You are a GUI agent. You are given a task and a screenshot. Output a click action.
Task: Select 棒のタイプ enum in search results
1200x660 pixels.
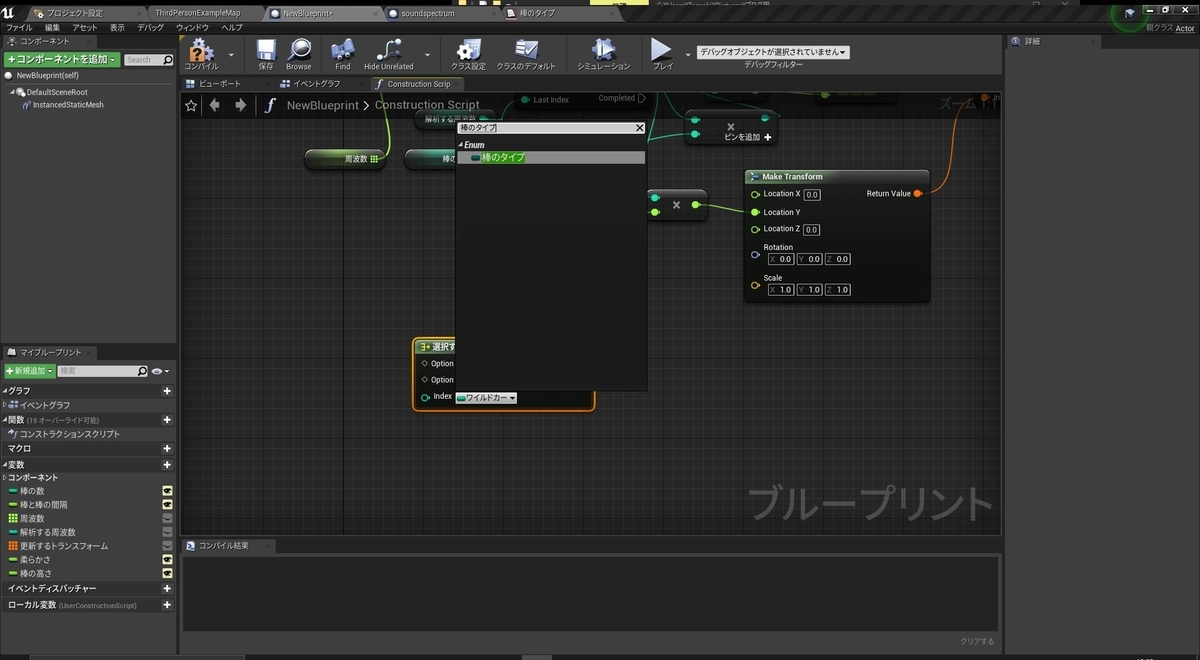click(x=503, y=158)
